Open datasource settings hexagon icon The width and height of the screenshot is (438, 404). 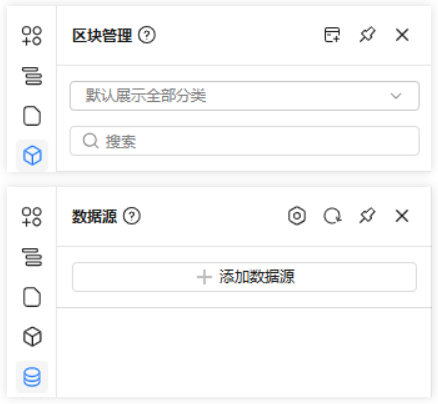tap(297, 216)
